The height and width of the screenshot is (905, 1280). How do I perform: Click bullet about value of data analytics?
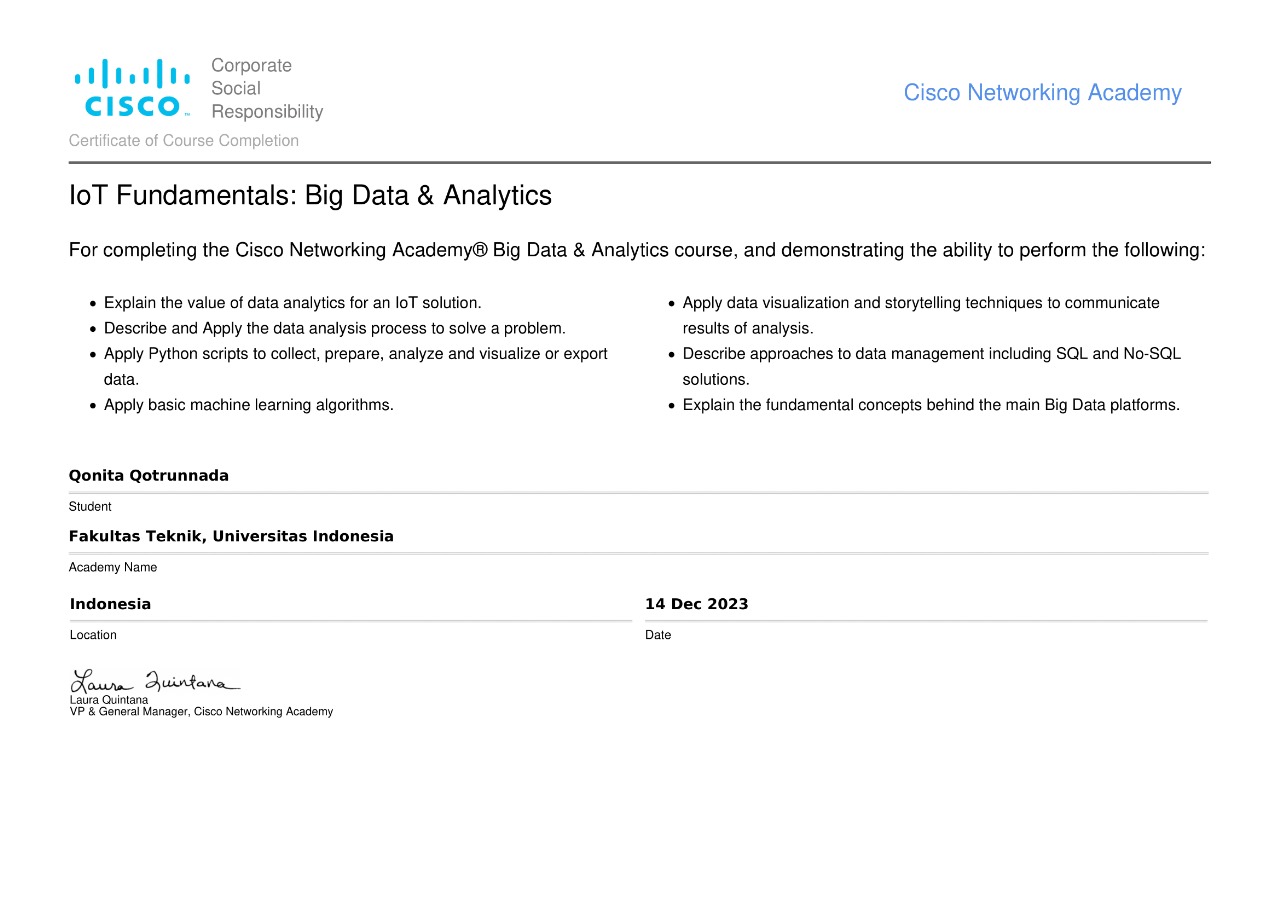pos(293,303)
